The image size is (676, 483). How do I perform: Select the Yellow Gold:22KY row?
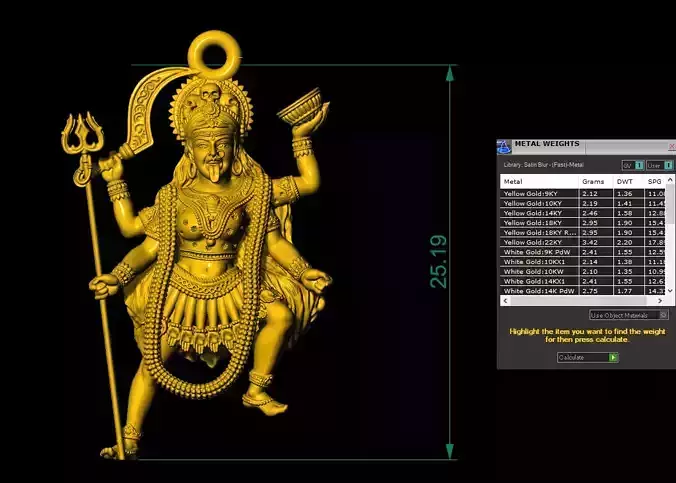coord(583,242)
